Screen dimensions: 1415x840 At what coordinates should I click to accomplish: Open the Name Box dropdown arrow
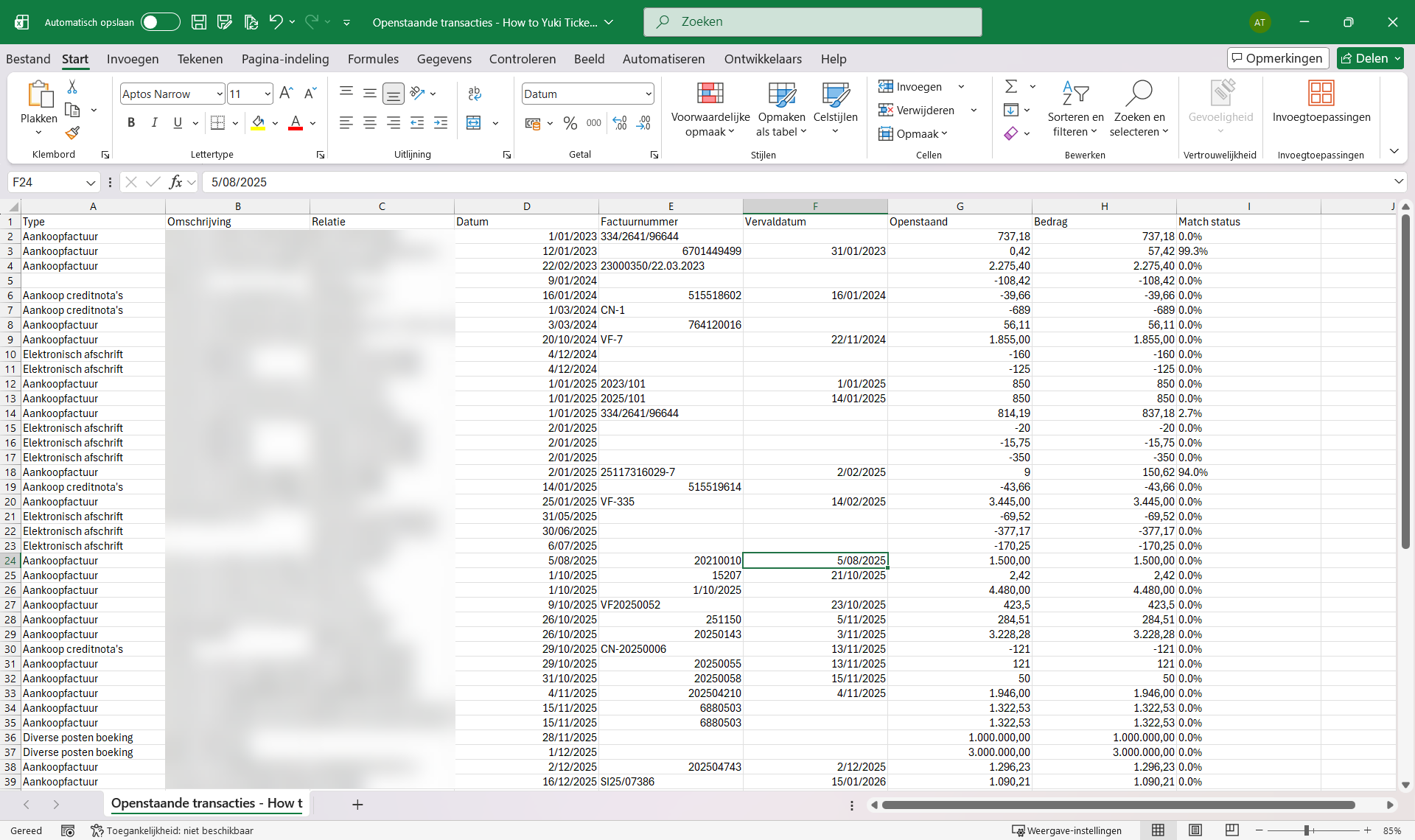[x=91, y=182]
